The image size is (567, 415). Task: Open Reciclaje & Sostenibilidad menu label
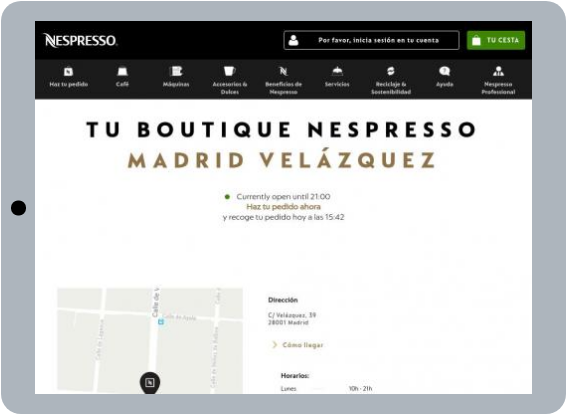pyautogui.click(x=391, y=88)
